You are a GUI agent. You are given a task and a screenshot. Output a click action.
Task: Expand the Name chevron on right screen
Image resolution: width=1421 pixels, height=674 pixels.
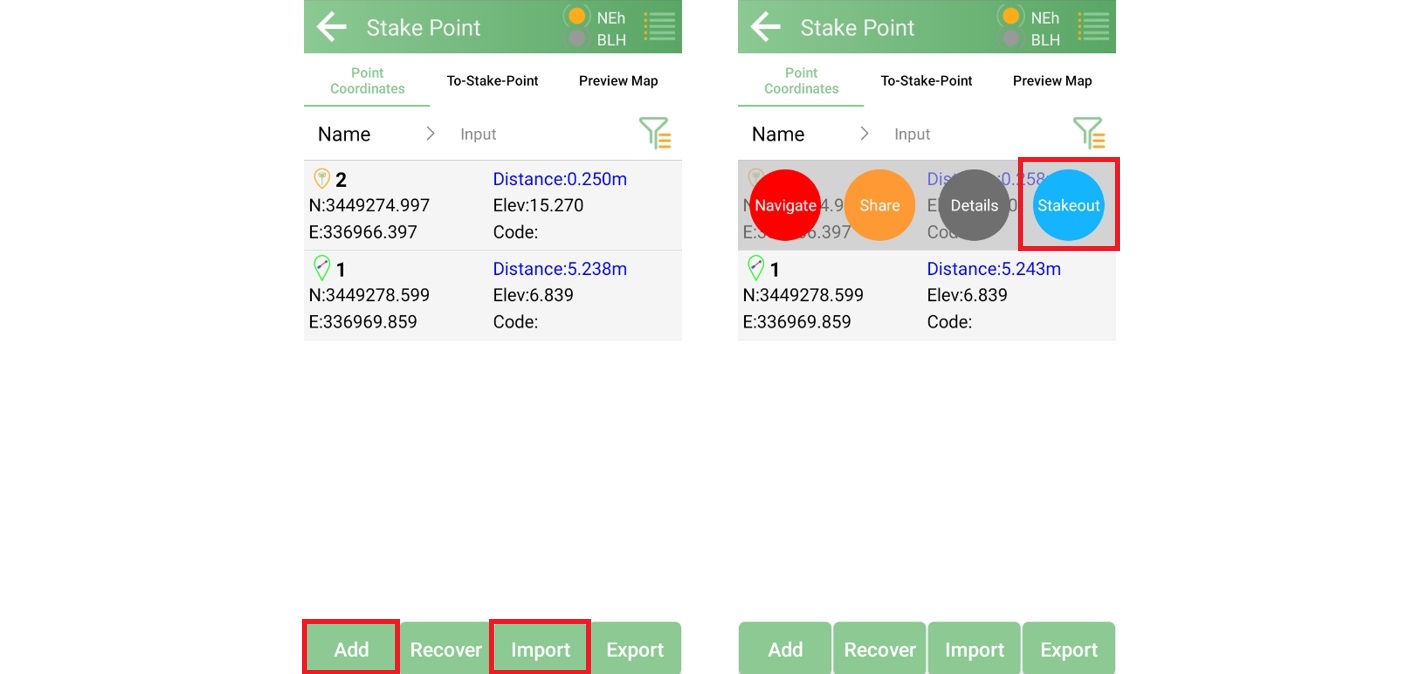tap(864, 134)
